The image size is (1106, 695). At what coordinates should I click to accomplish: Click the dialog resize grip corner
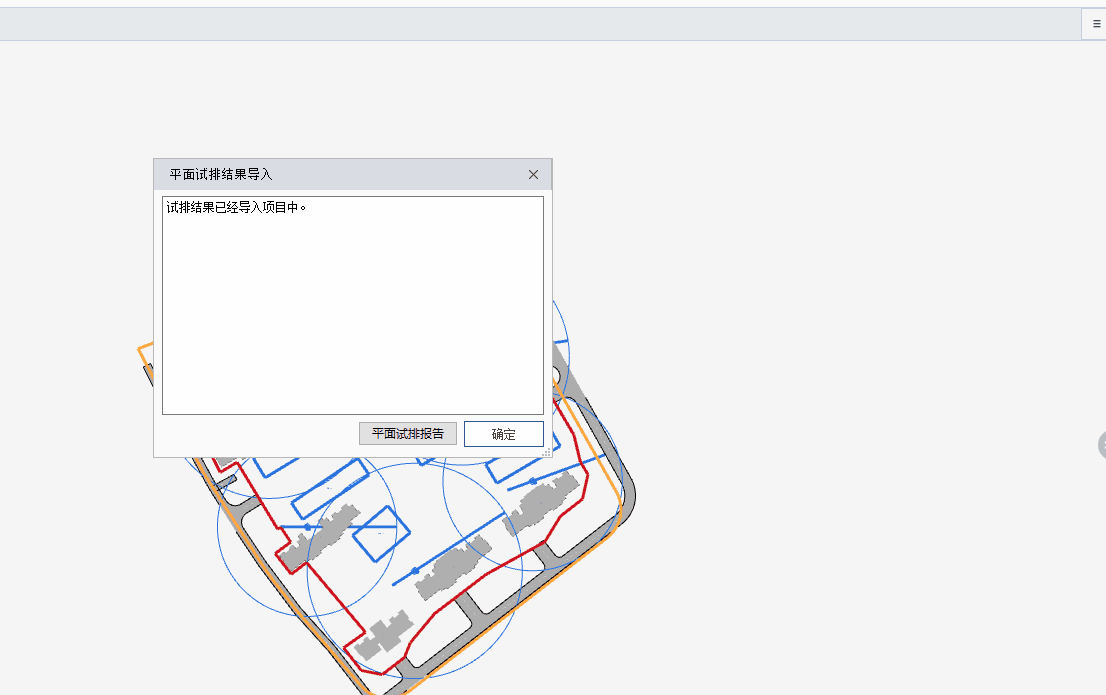[546, 452]
